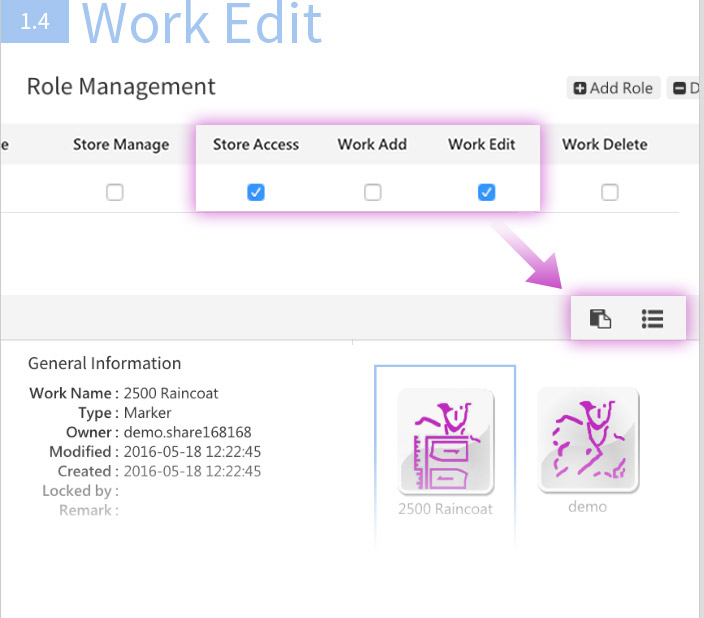This screenshot has height=618, width=704.
Task: Uncheck the Work Edit permission checkbox
Action: tap(486, 192)
